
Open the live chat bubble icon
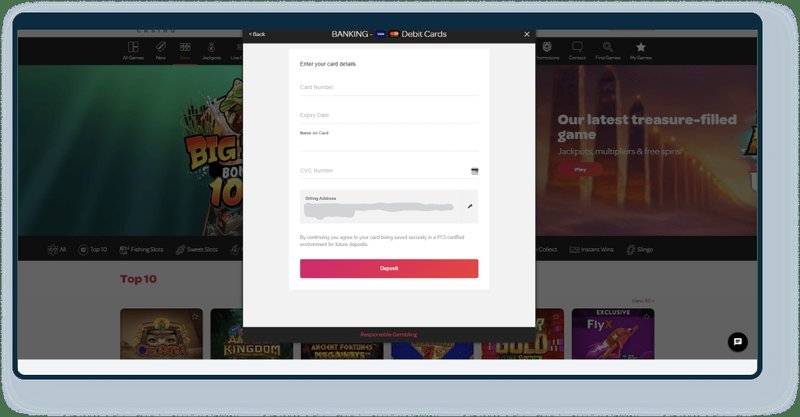click(737, 342)
